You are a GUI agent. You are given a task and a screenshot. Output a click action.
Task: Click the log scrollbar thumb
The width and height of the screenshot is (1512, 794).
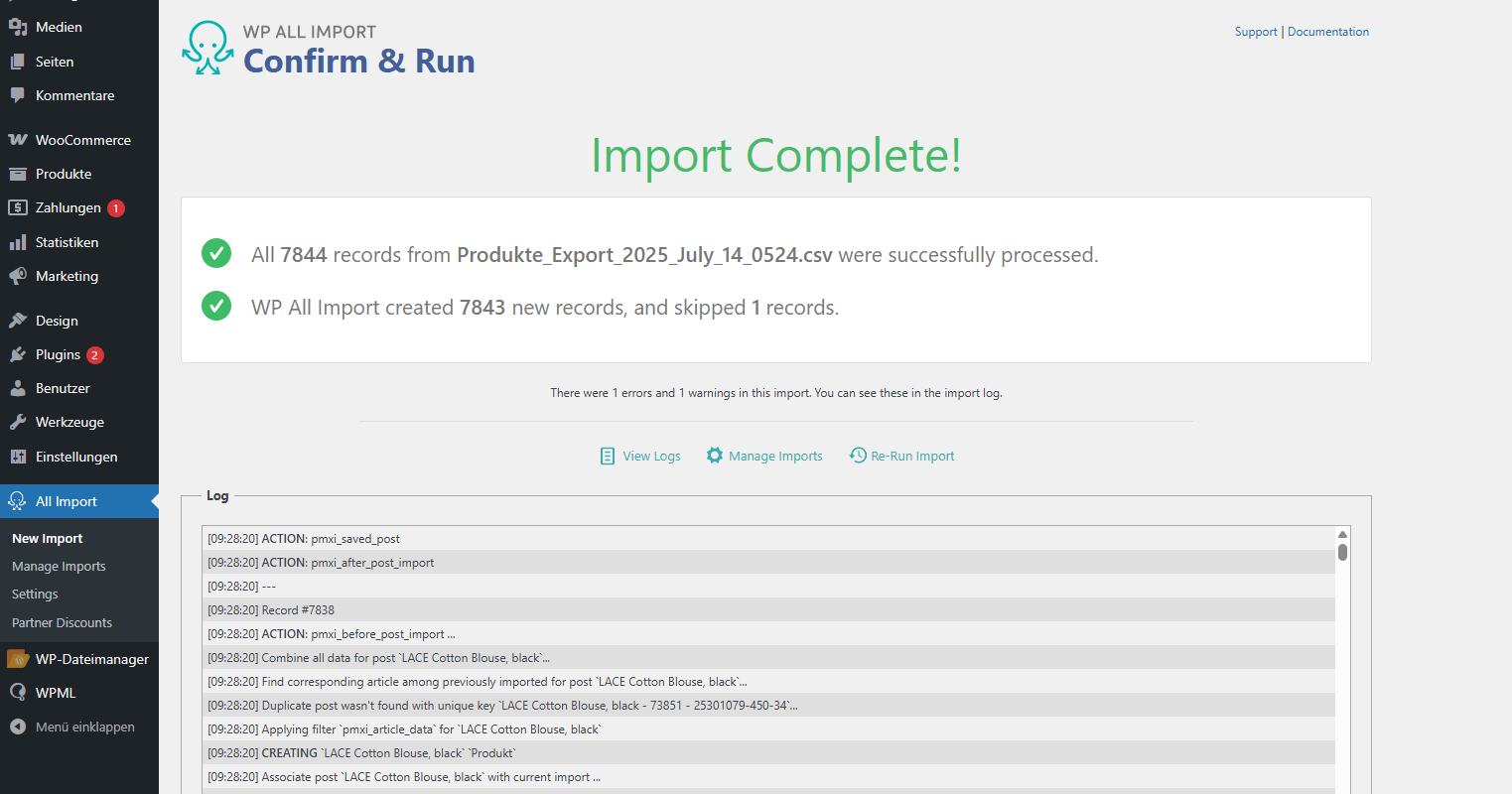coord(1342,552)
